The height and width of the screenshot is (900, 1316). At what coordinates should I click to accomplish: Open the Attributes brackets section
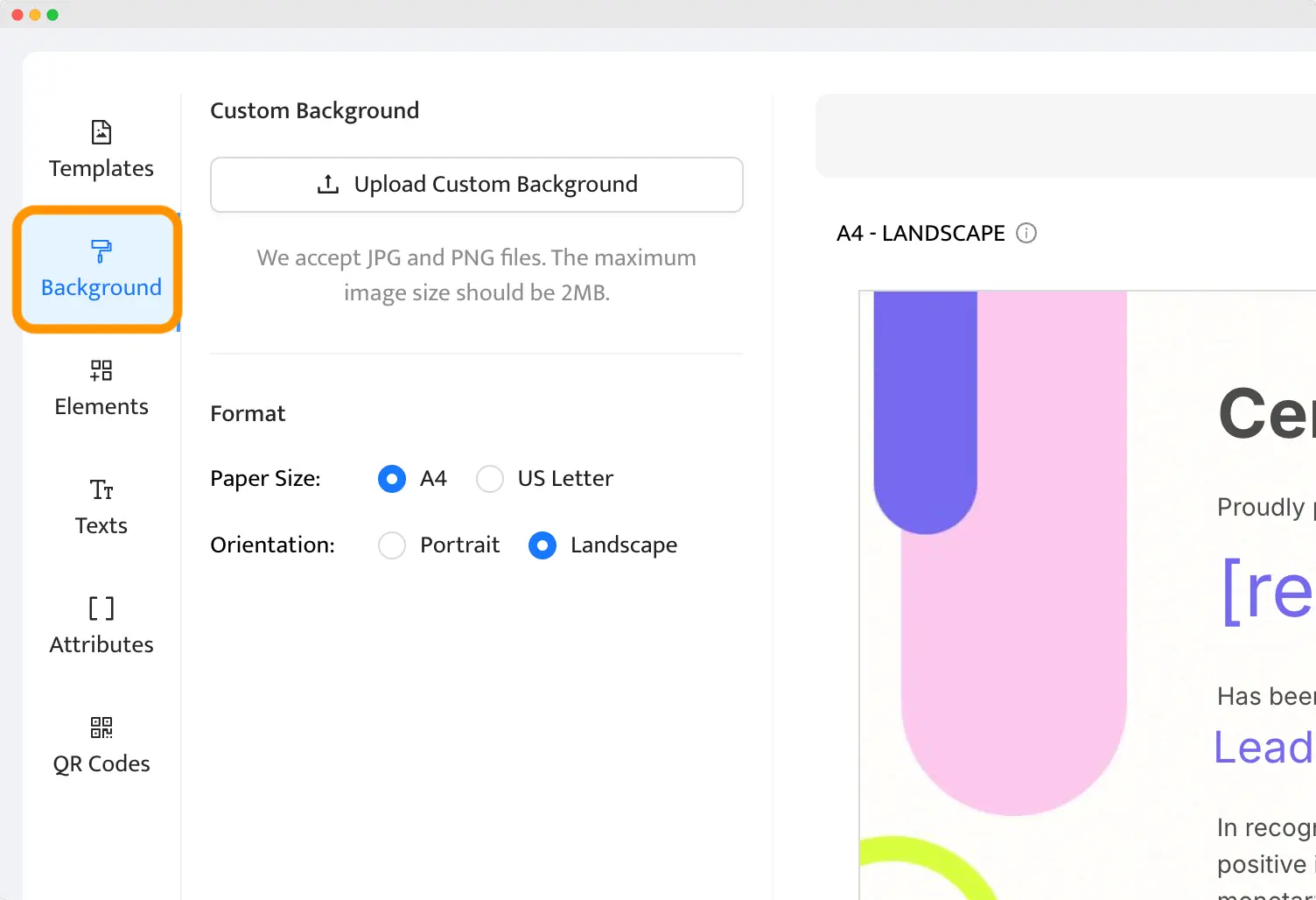click(101, 627)
